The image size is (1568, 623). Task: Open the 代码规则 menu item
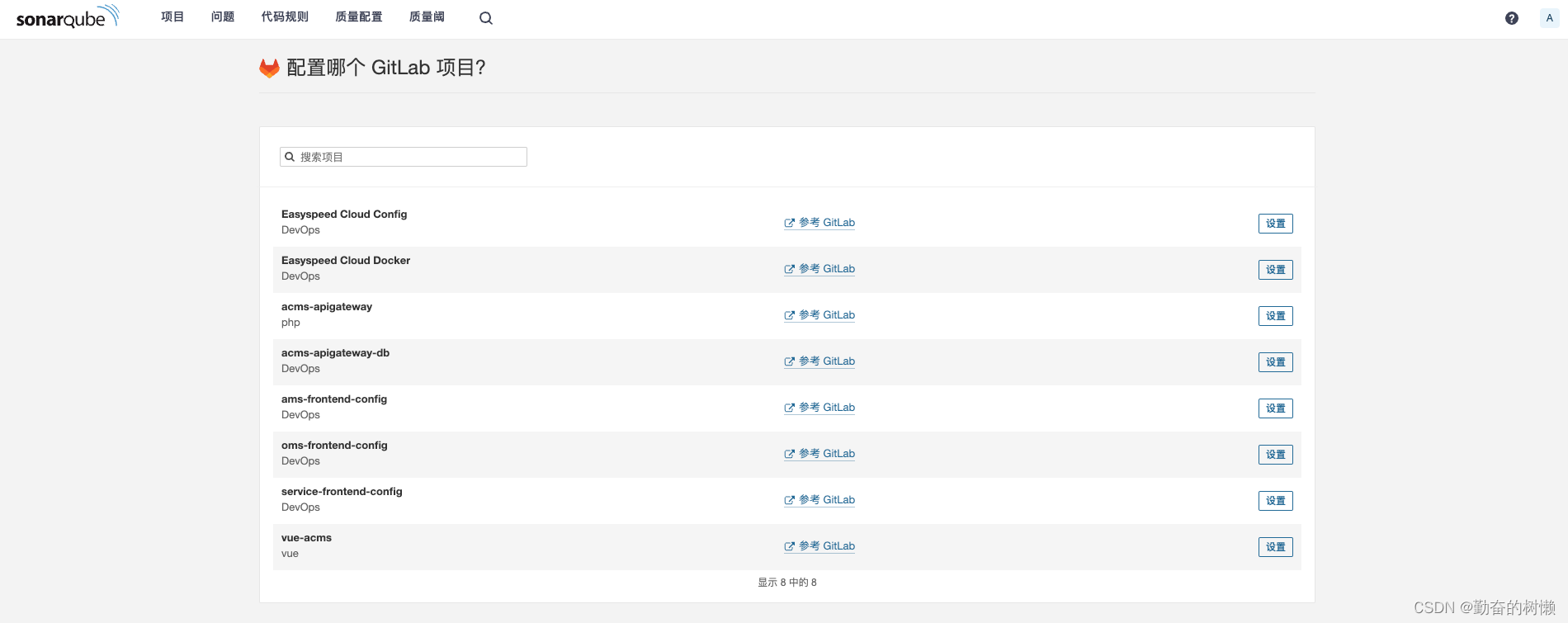[285, 17]
